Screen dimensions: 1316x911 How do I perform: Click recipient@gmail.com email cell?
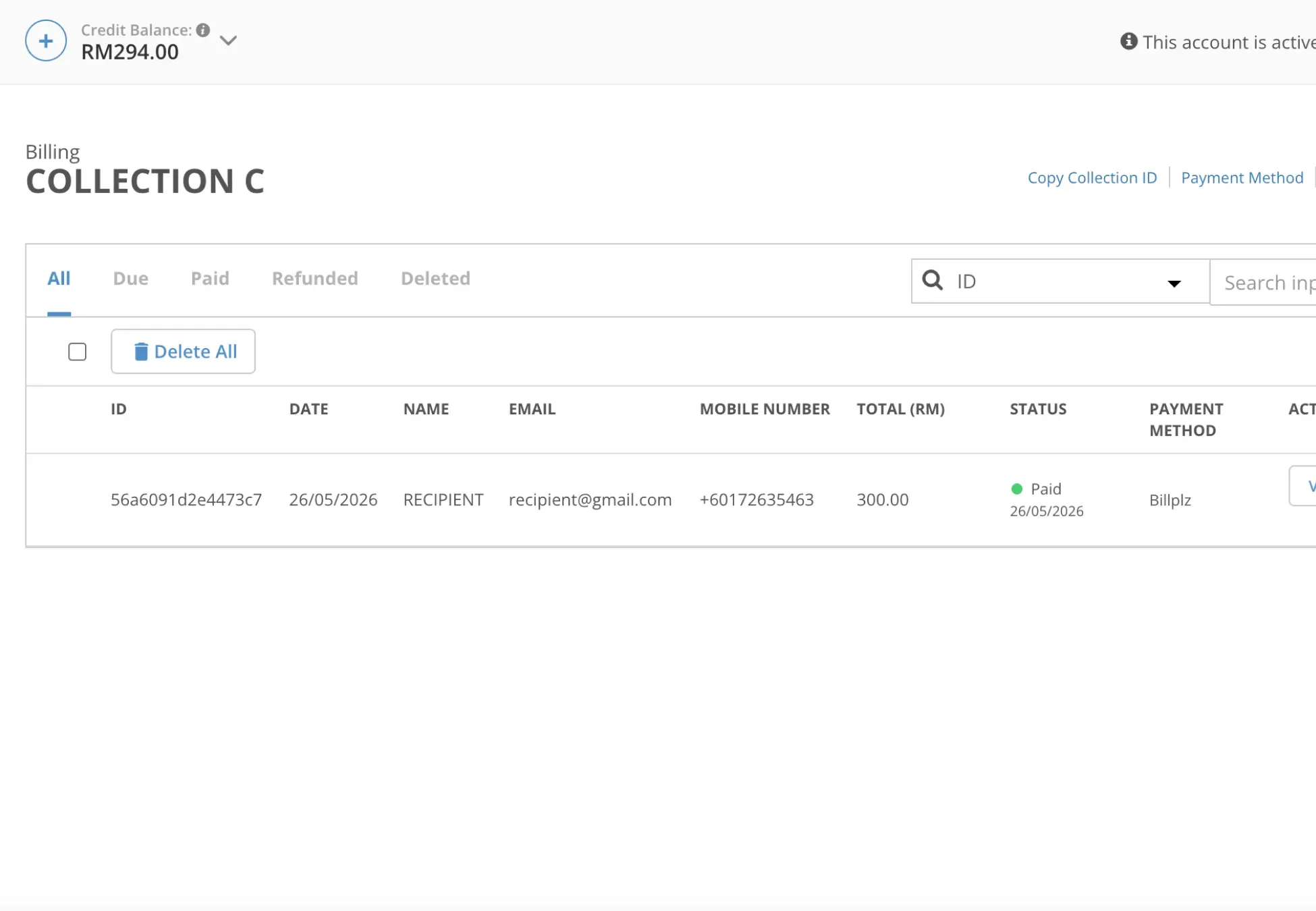pyautogui.click(x=590, y=499)
